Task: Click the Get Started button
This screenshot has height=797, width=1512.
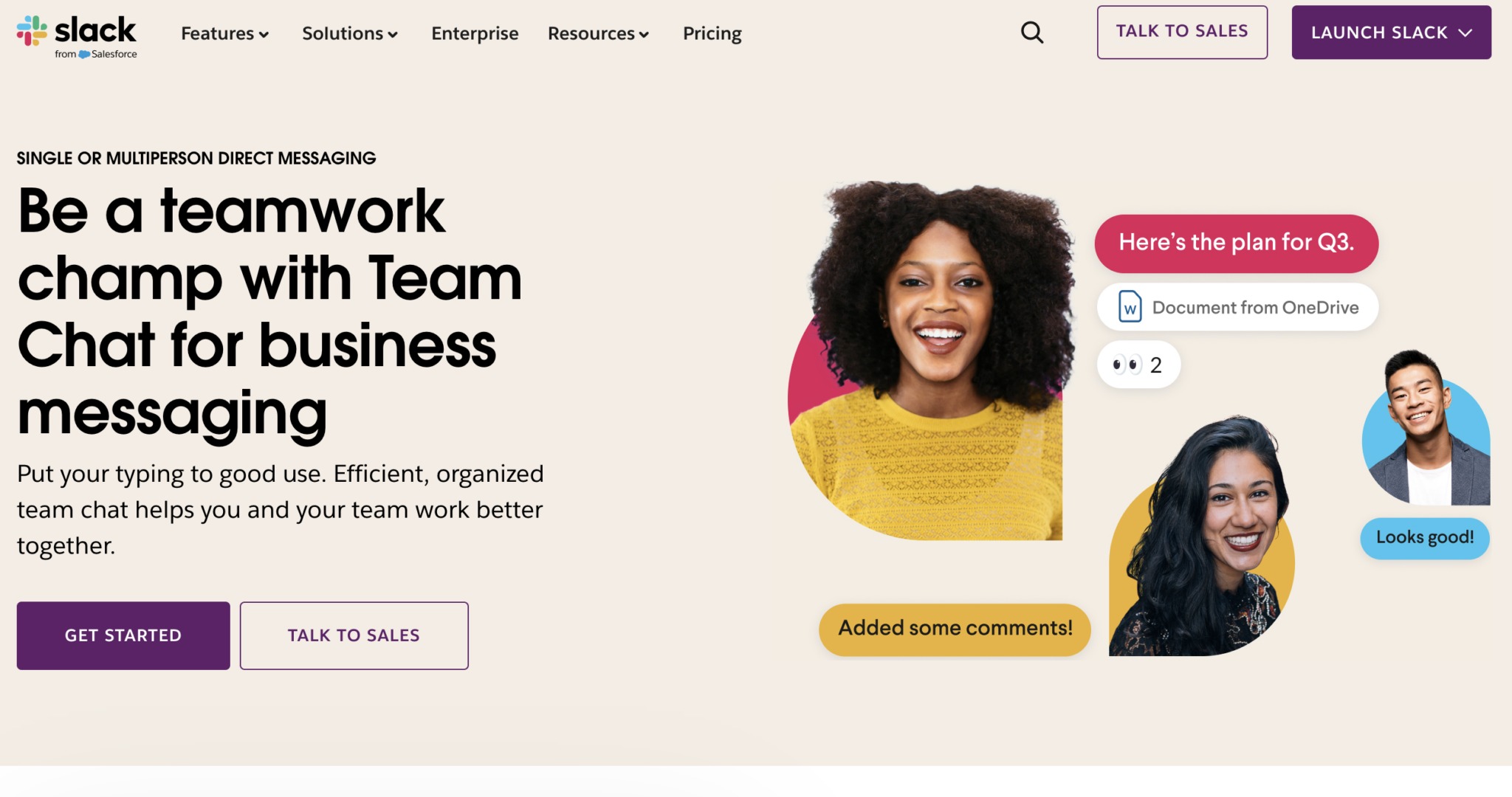Action: (123, 635)
